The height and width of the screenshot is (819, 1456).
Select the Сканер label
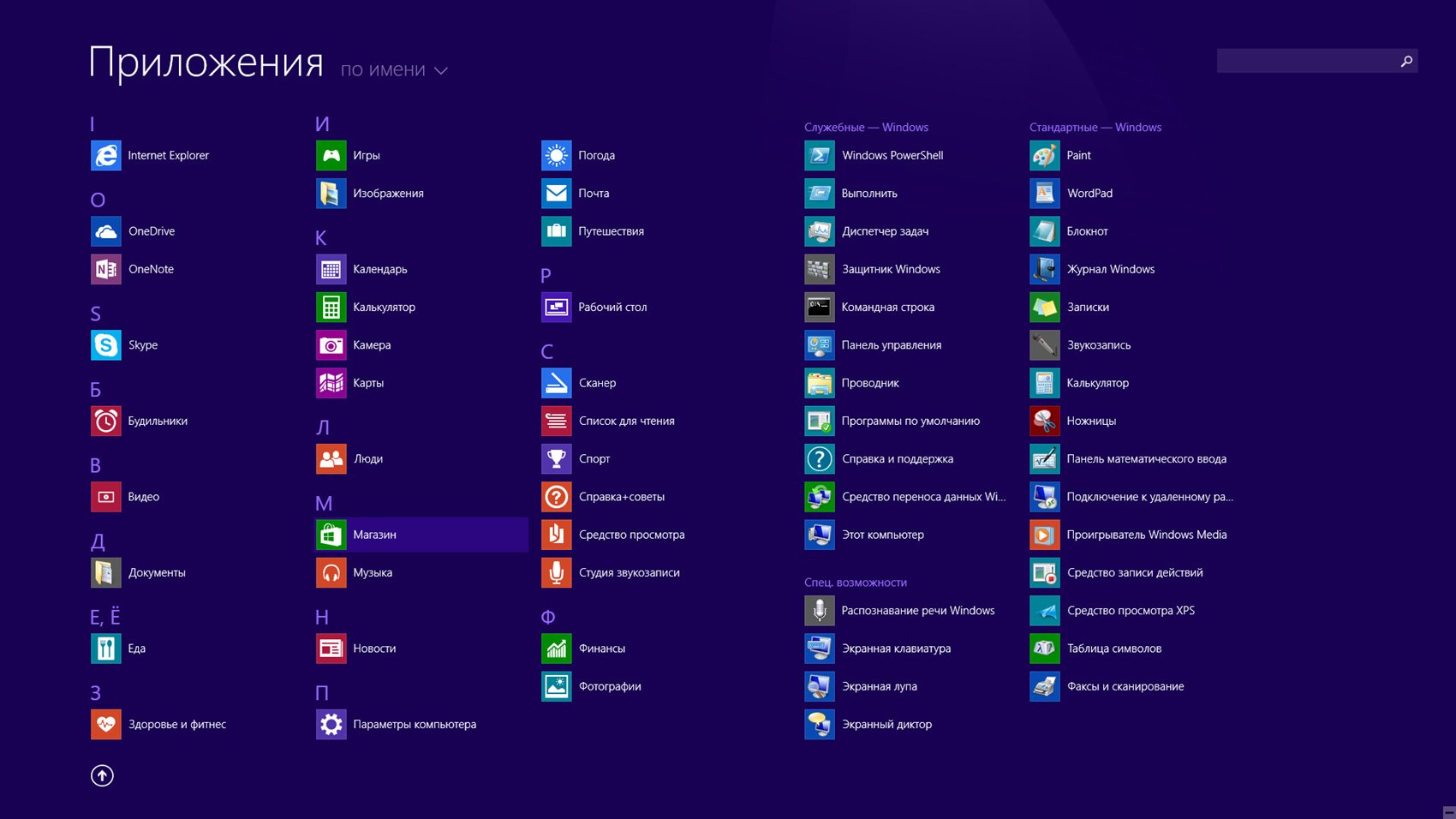(597, 383)
